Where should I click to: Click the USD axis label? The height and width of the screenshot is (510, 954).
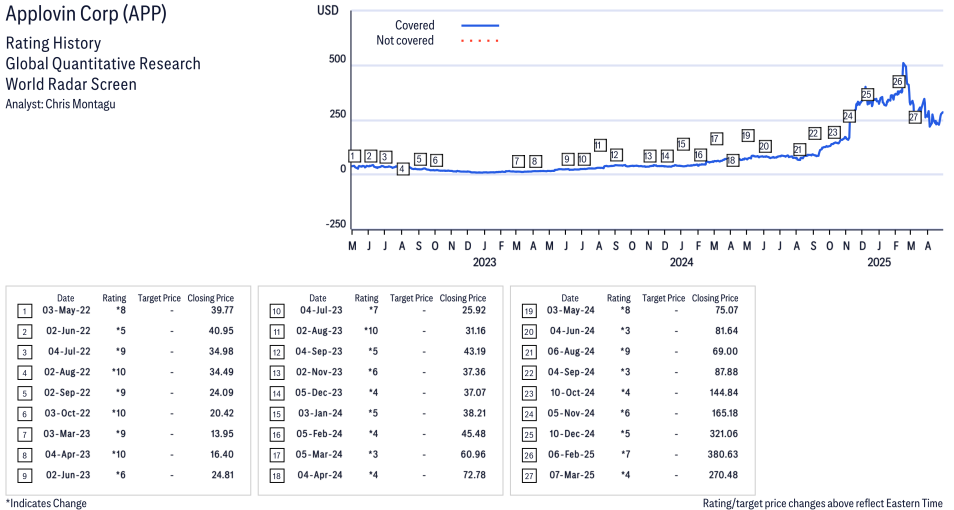coord(327,11)
